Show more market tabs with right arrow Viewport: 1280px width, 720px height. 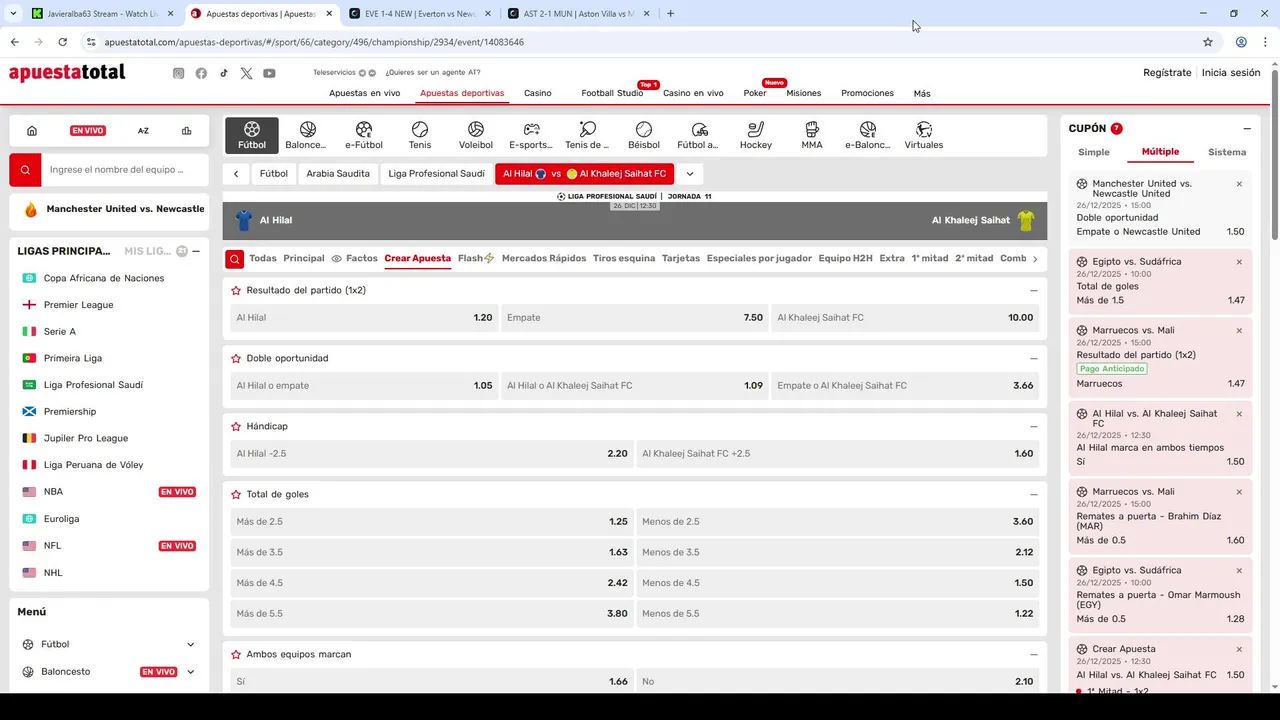1035,259
